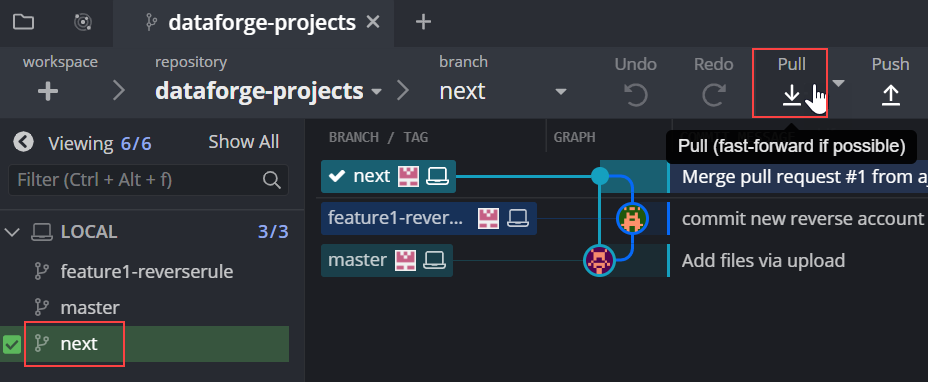Open the folder icon tab
This screenshot has height=382, width=928.
[x=24, y=23]
